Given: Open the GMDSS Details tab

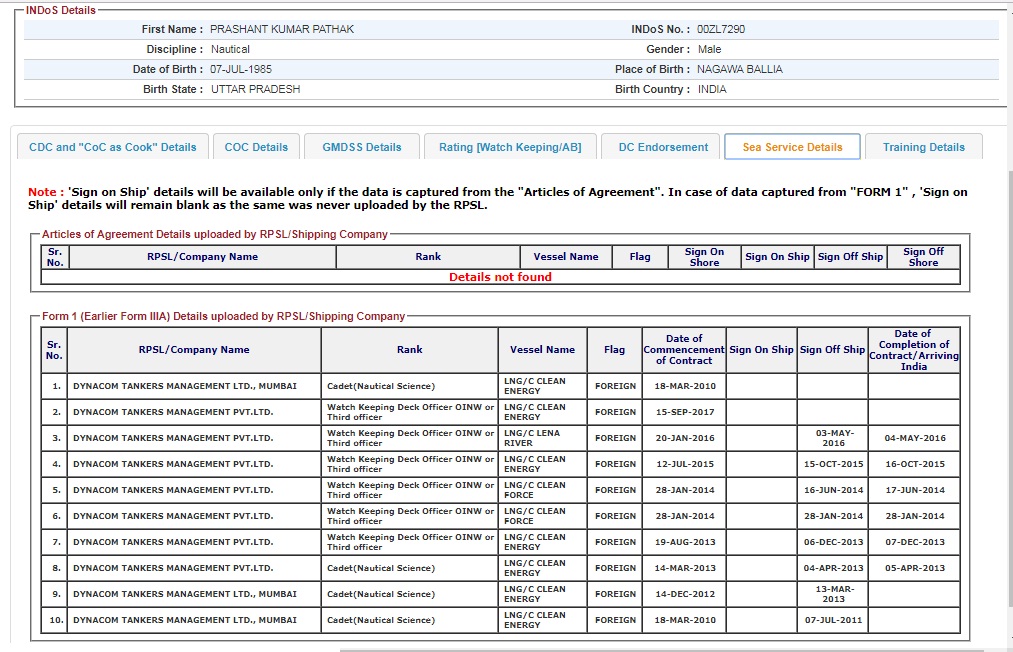Looking at the screenshot, I should coord(361,147).
